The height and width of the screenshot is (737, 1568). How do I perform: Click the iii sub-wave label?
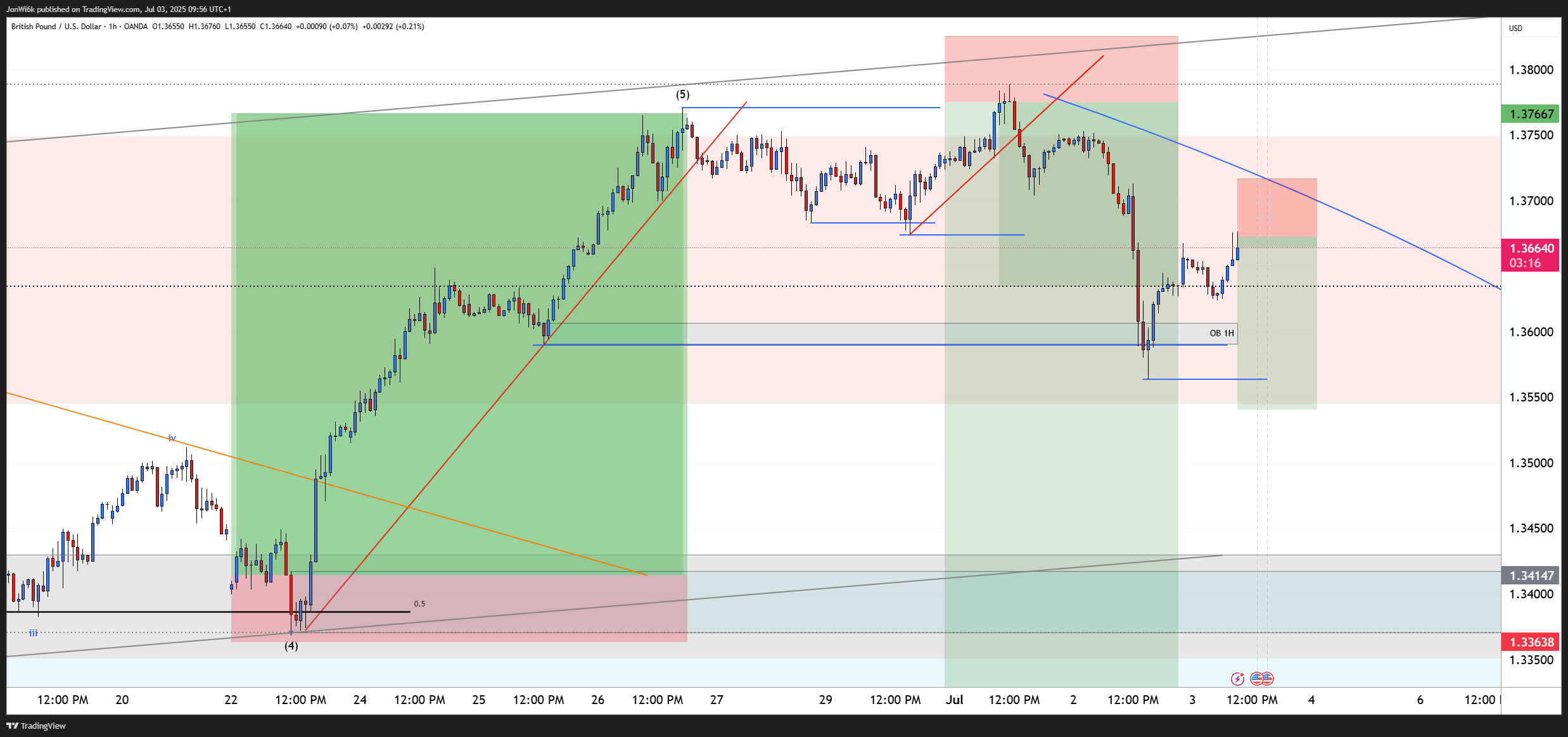coord(33,633)
